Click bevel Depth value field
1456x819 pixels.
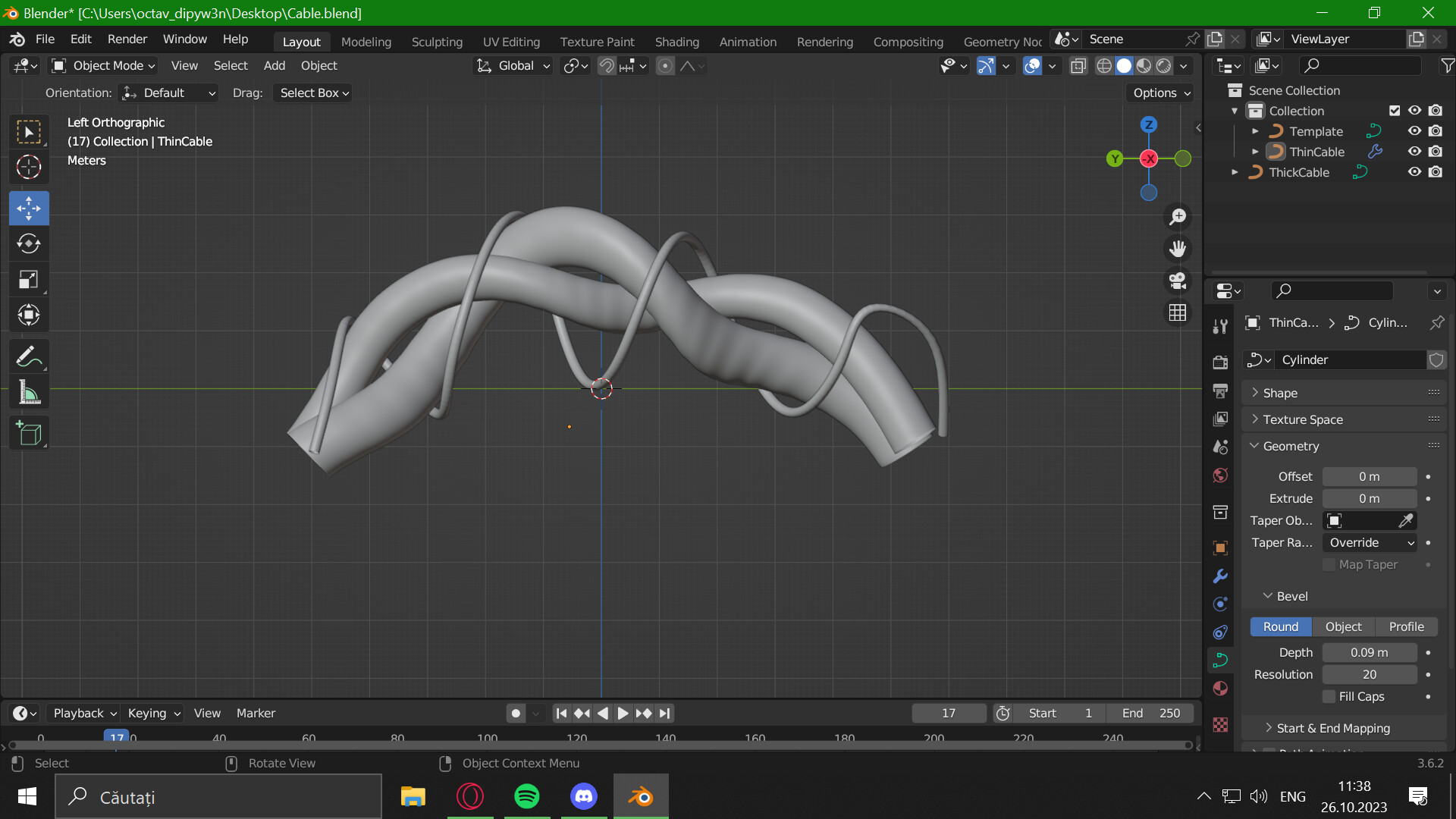click(1370, 652)
